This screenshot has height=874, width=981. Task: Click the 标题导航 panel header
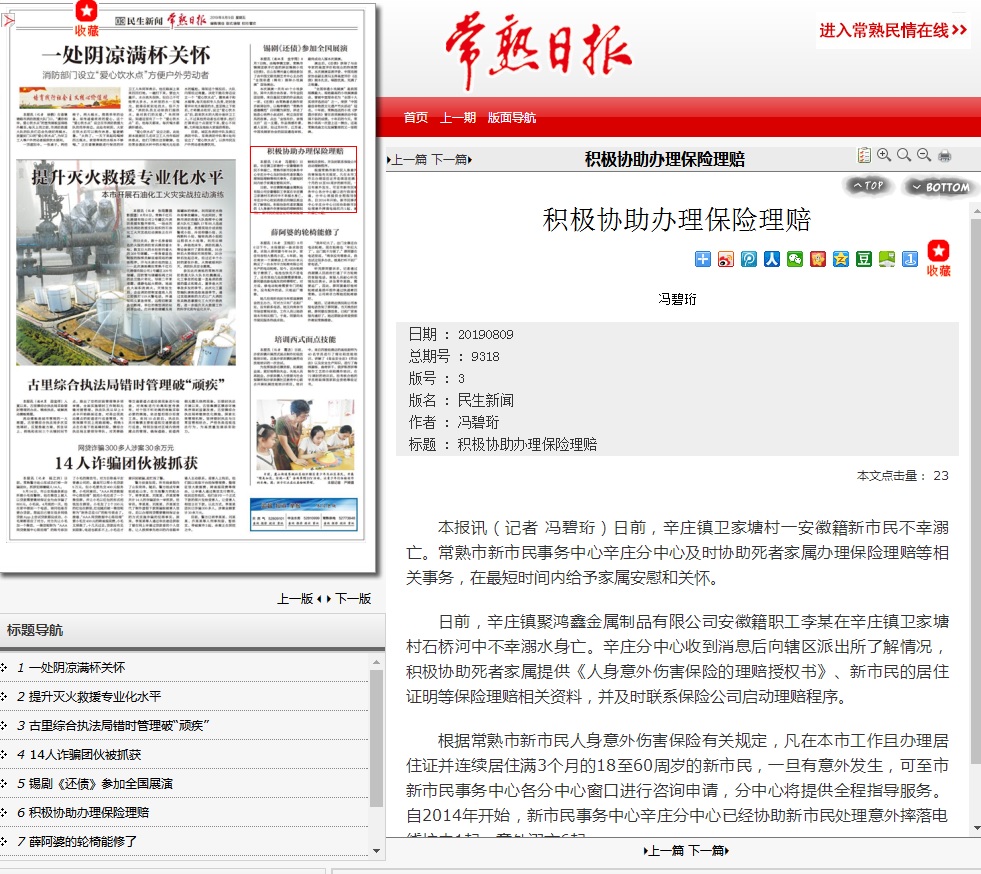(x=192, y=630)
